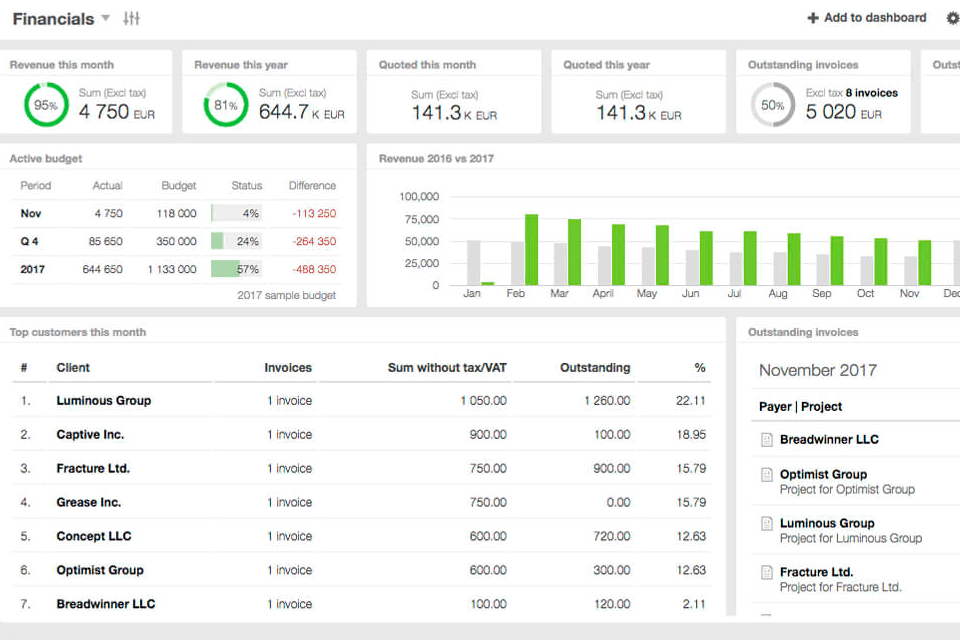Click the 8 invoices label in Outstanding invoices

(x=872, y=93)
